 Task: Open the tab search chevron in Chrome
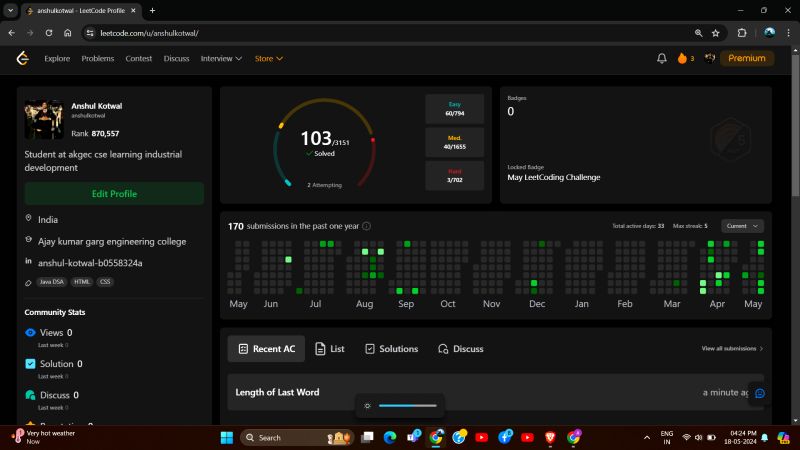click(x=10, y=10)
